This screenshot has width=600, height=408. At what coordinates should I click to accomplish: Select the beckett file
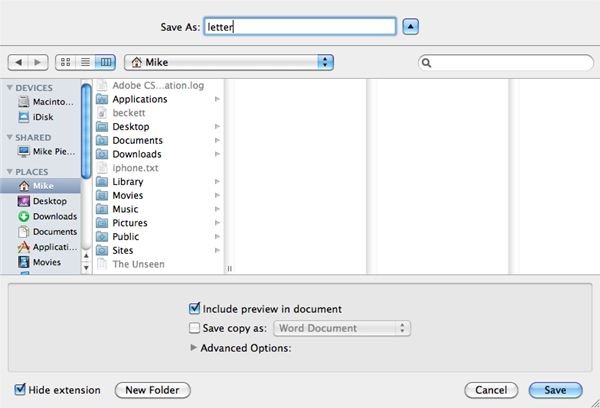(158, 113)
